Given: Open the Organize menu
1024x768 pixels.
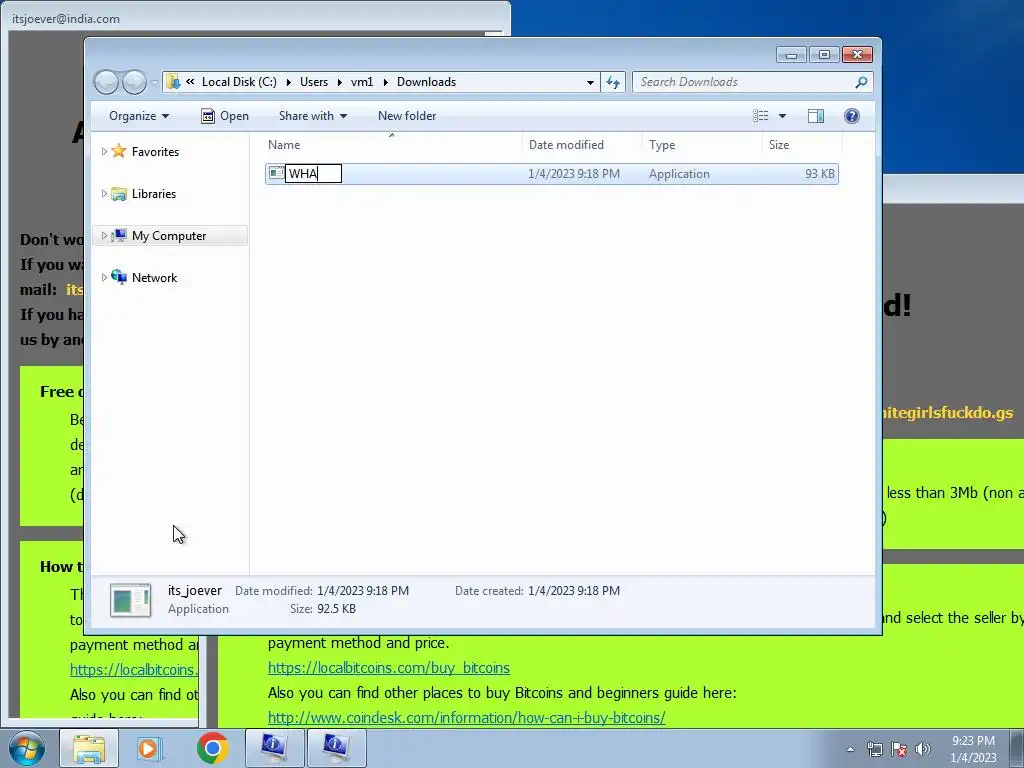Looking at the screenshot, I should click(138, 116).
